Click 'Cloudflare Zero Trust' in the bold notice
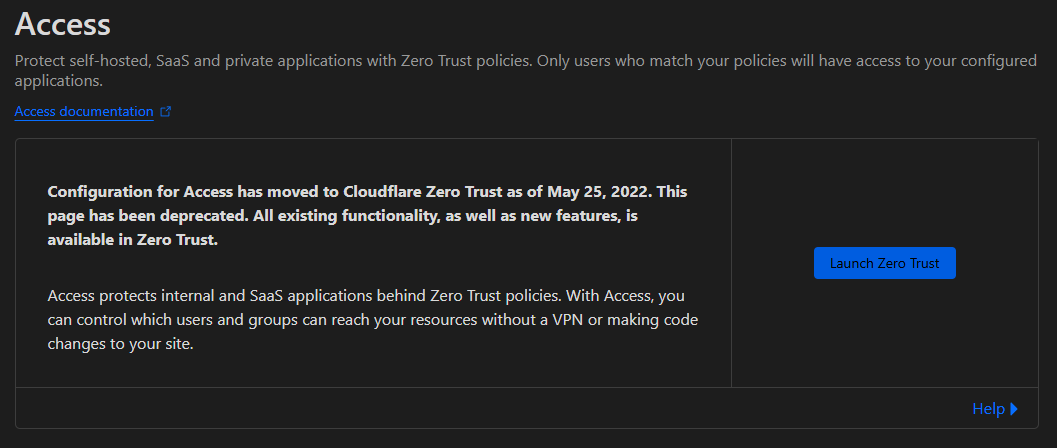The width and height of the screenshot is (1057, 448). click(x=422, y=191)
